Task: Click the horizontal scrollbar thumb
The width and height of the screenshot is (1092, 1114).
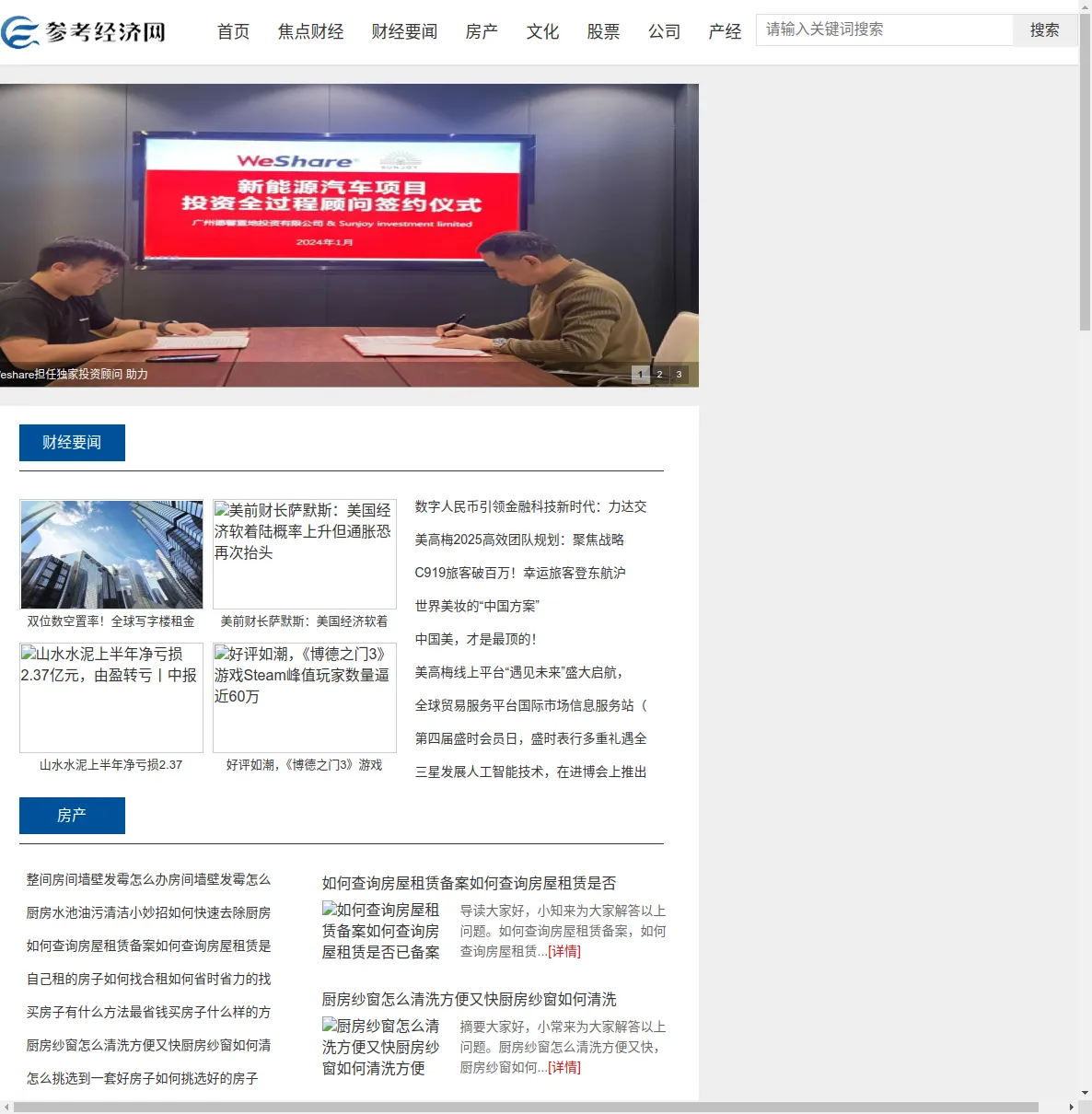Action: [x=526, y=1107]
